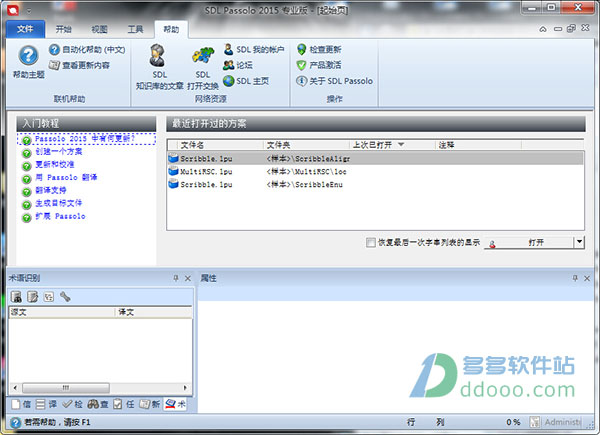Collapse the ribbon with the chevron icon
Image resolution: width=600 pixels, height=435 pixels.
click(x=543, y=29)
